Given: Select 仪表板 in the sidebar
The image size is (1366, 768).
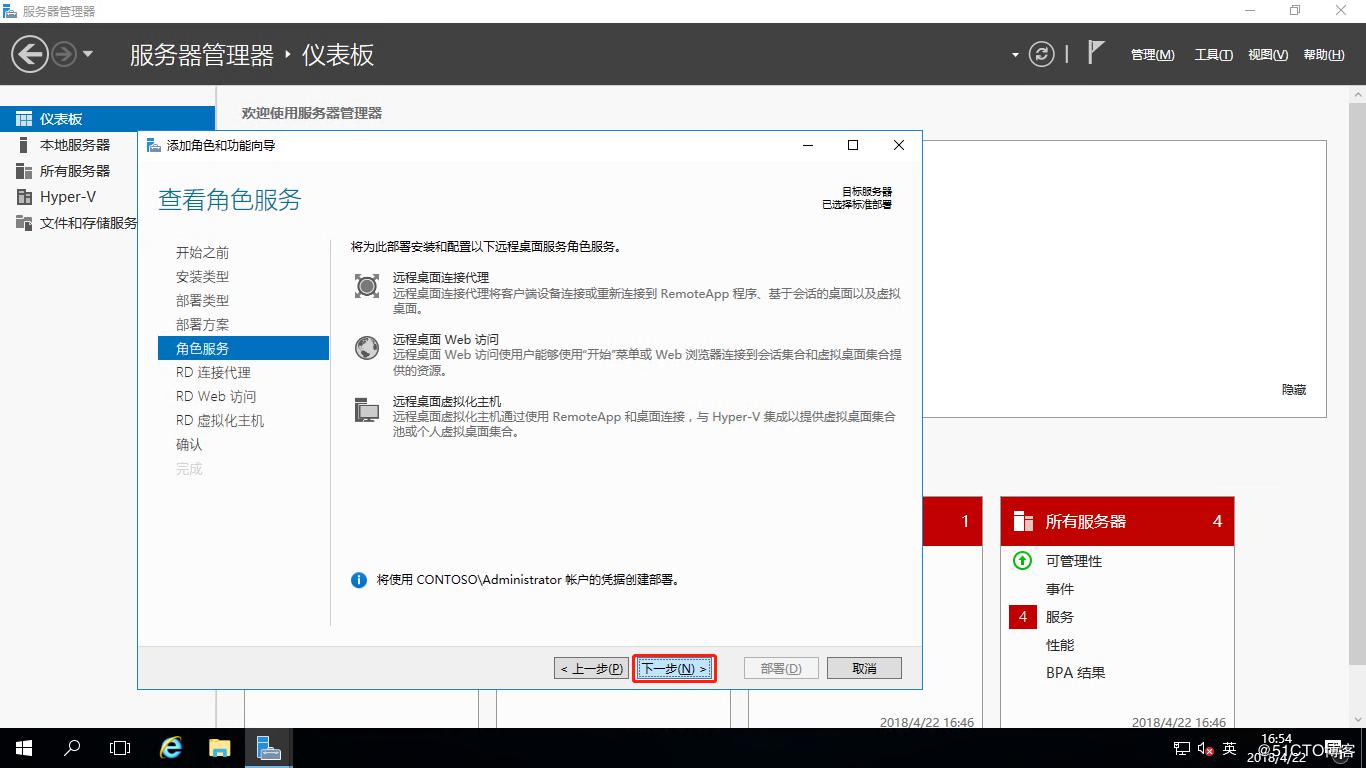Looking at the screenshot, I should pos(107,119).
